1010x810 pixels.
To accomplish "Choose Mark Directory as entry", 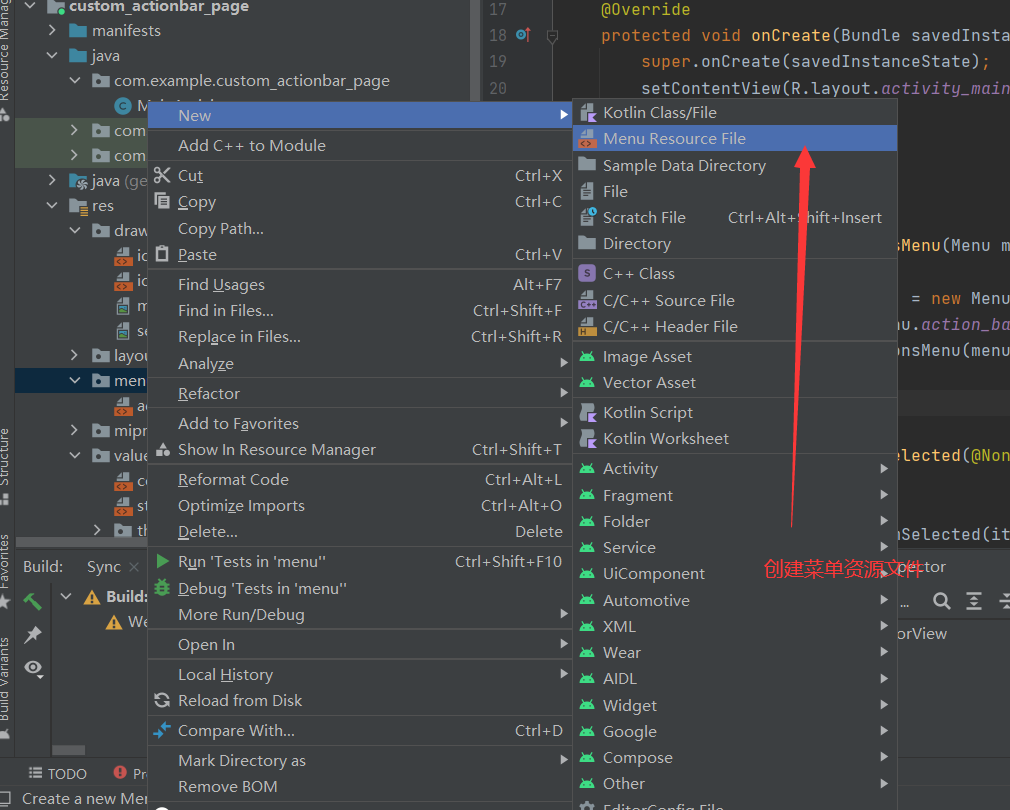I will (x=360, y=760).
